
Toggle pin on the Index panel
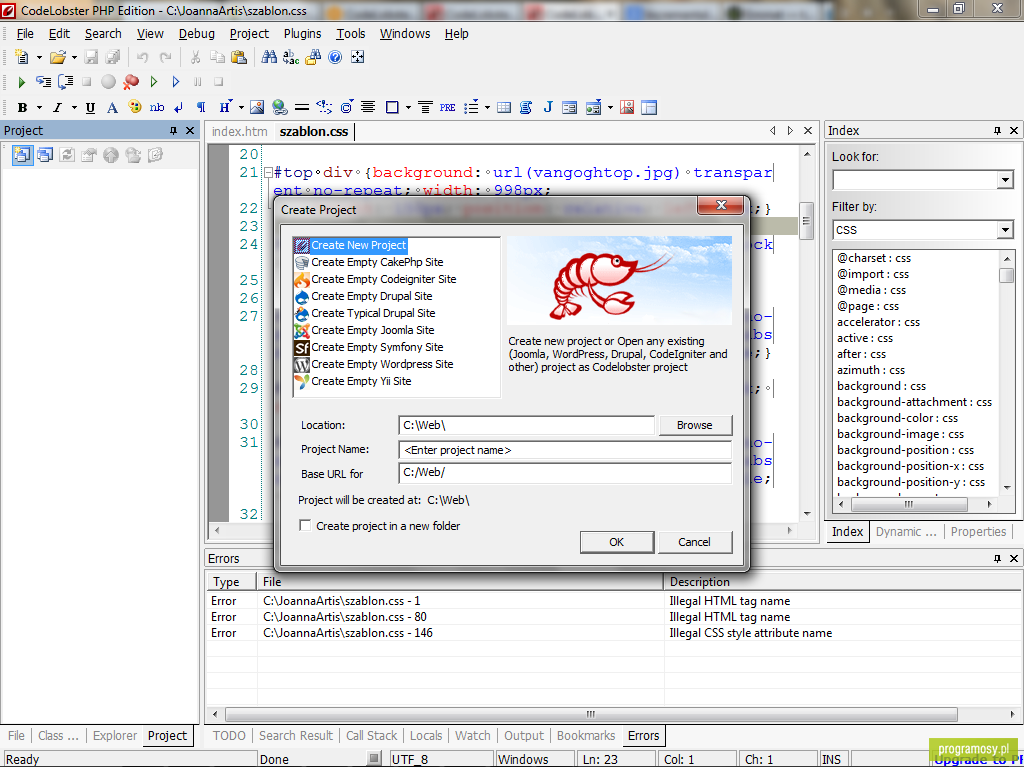point(997,131)
